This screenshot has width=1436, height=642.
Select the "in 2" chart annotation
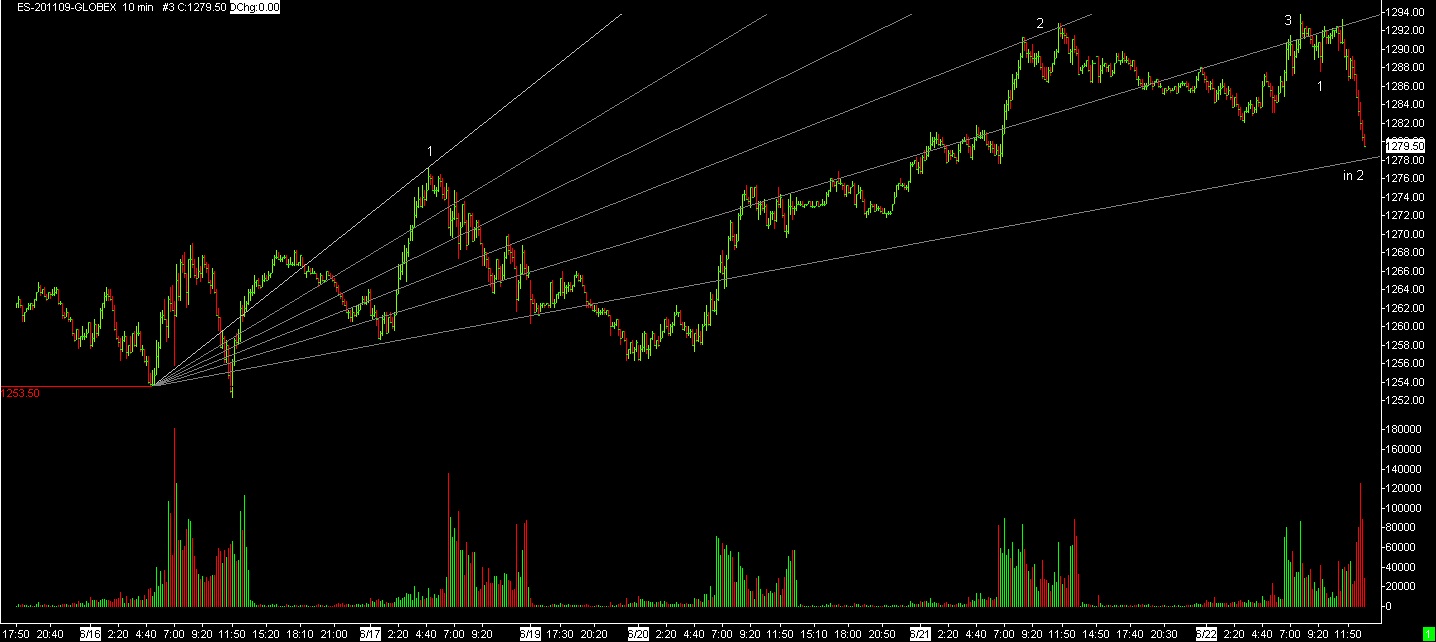[1353, 176]
